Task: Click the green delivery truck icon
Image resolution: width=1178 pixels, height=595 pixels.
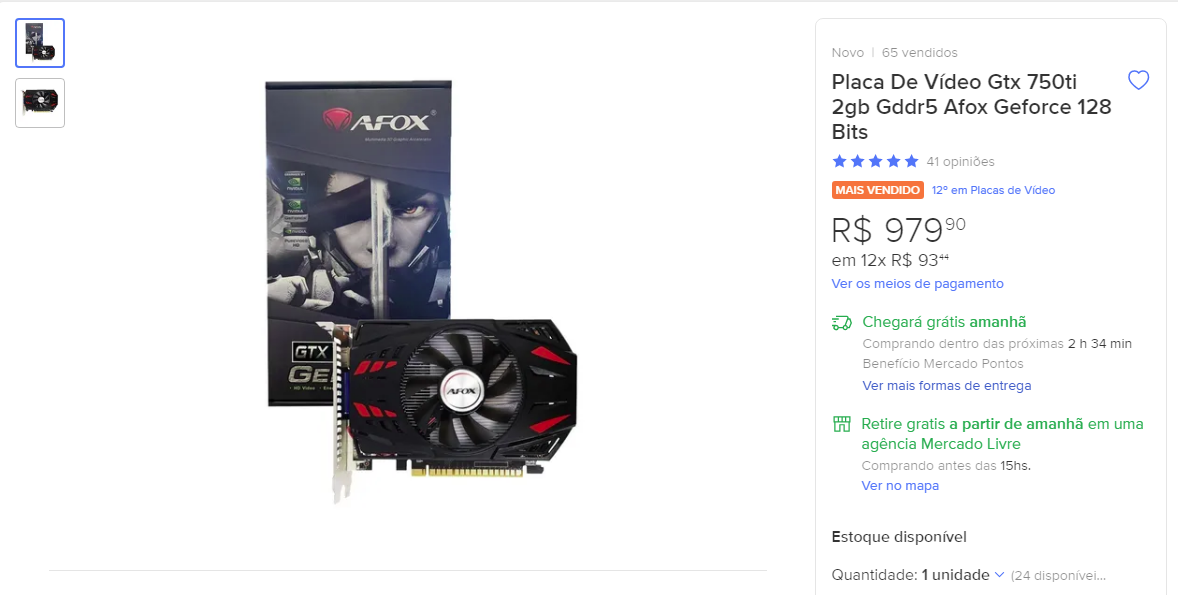Action: [841, 323]
